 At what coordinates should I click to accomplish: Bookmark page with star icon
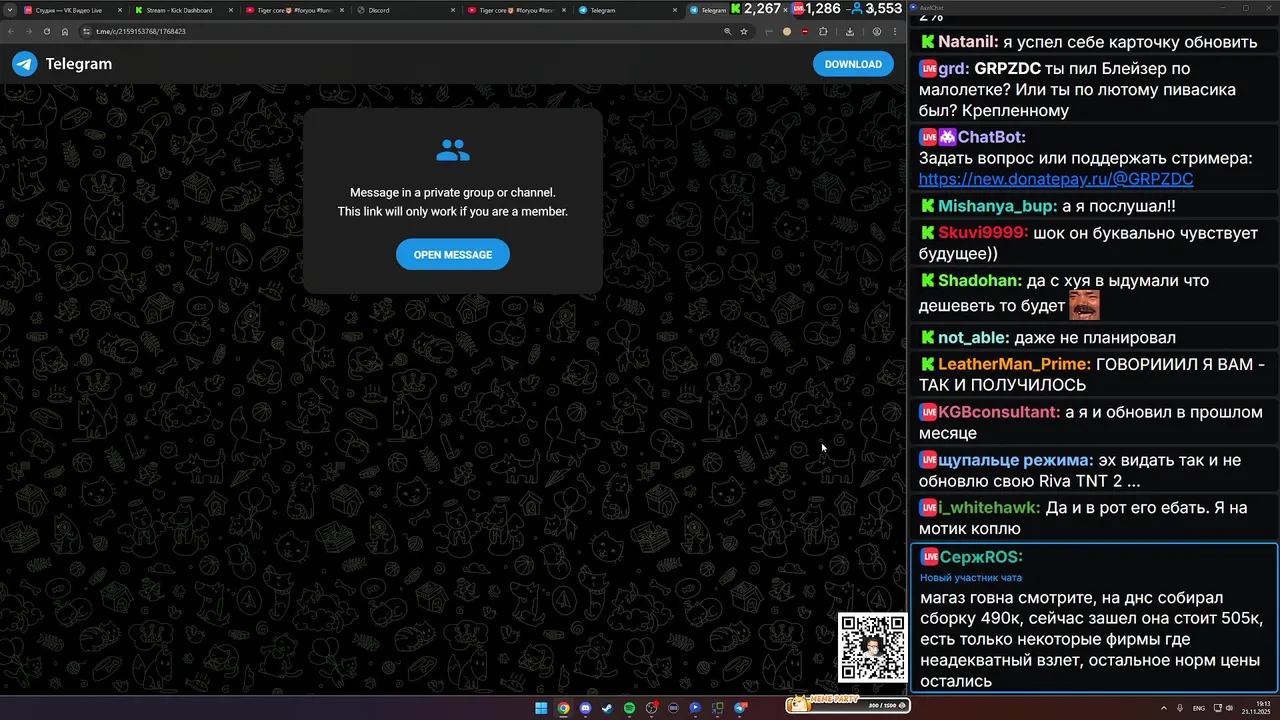point(744,31)
